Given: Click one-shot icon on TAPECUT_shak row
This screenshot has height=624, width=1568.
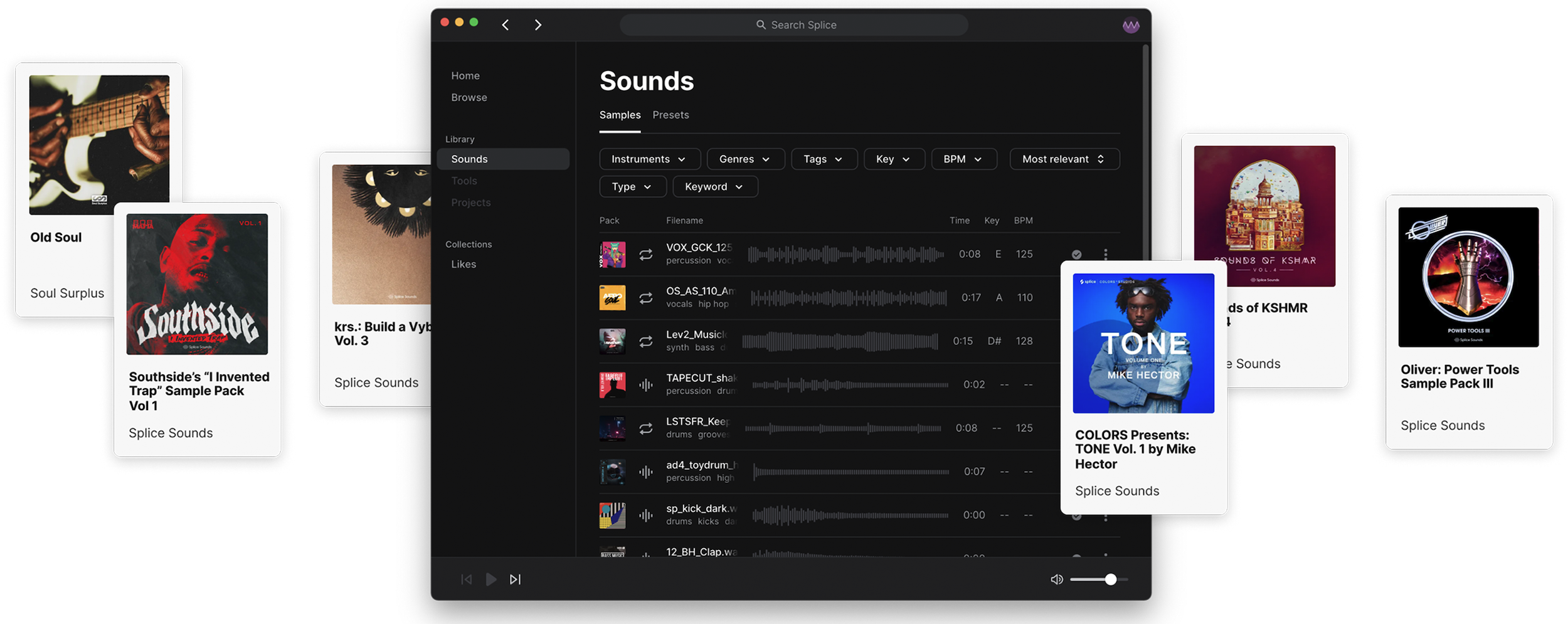Looking at the screenshot, I should [x=645, y=384].
